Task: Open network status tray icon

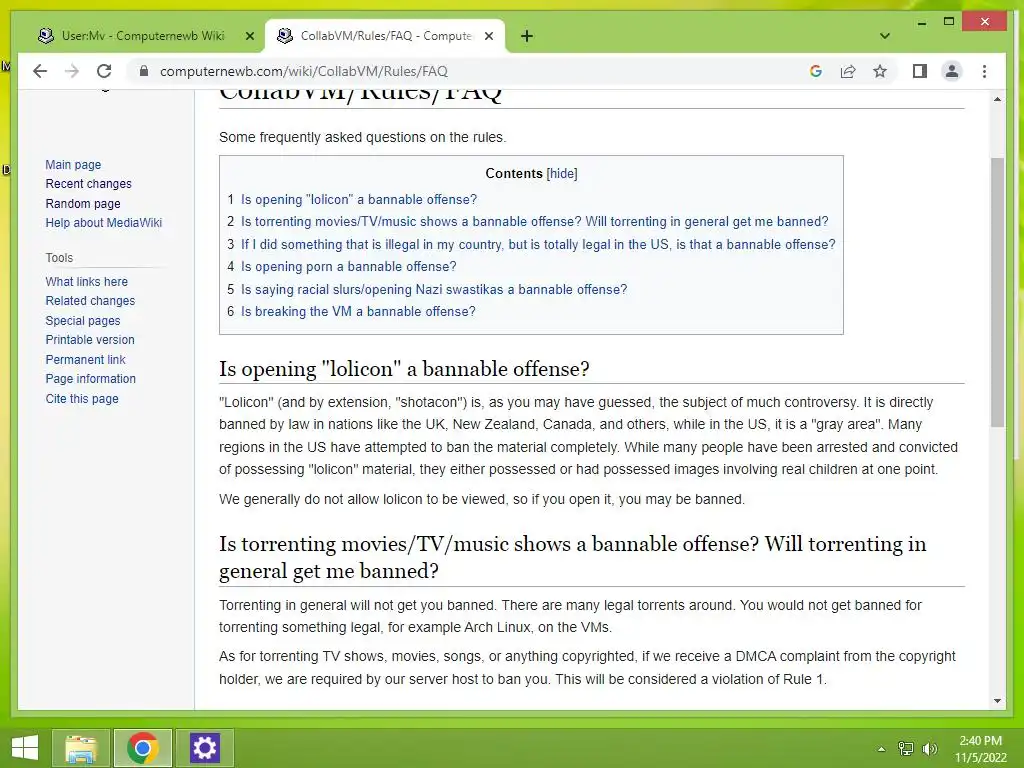Action: pyautogui.click(x=906, y=749)
